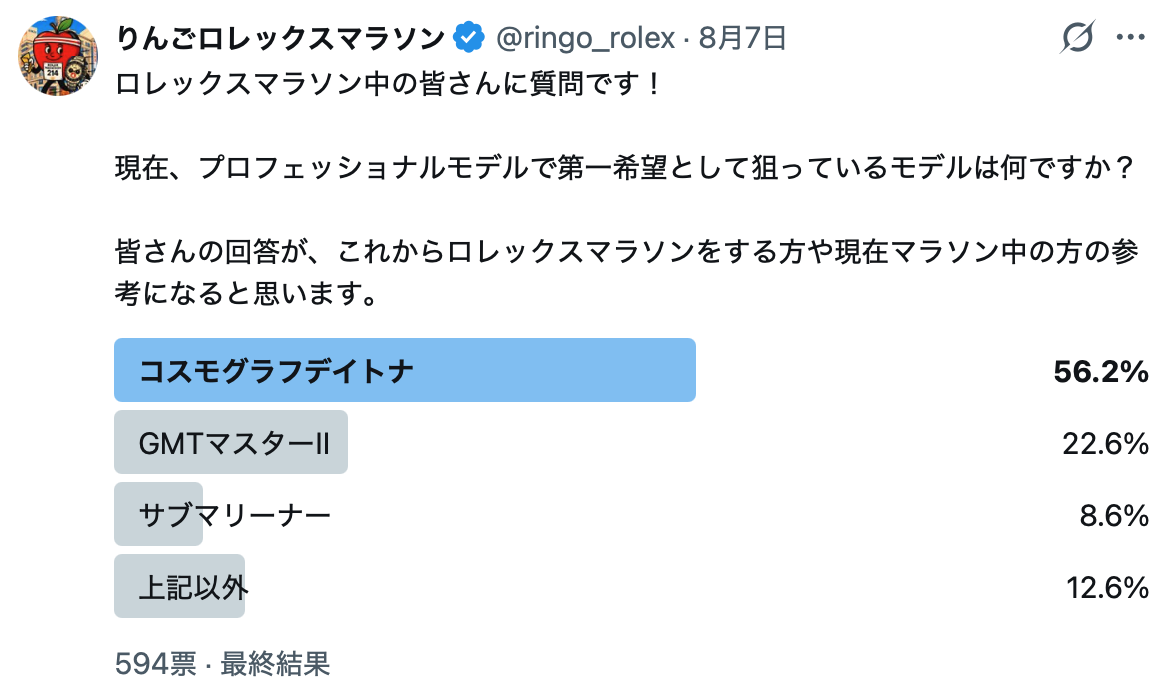Open the three-dot more options menu
The width and height of the screenshot is (1168, 694).
tap(1130, 37)
